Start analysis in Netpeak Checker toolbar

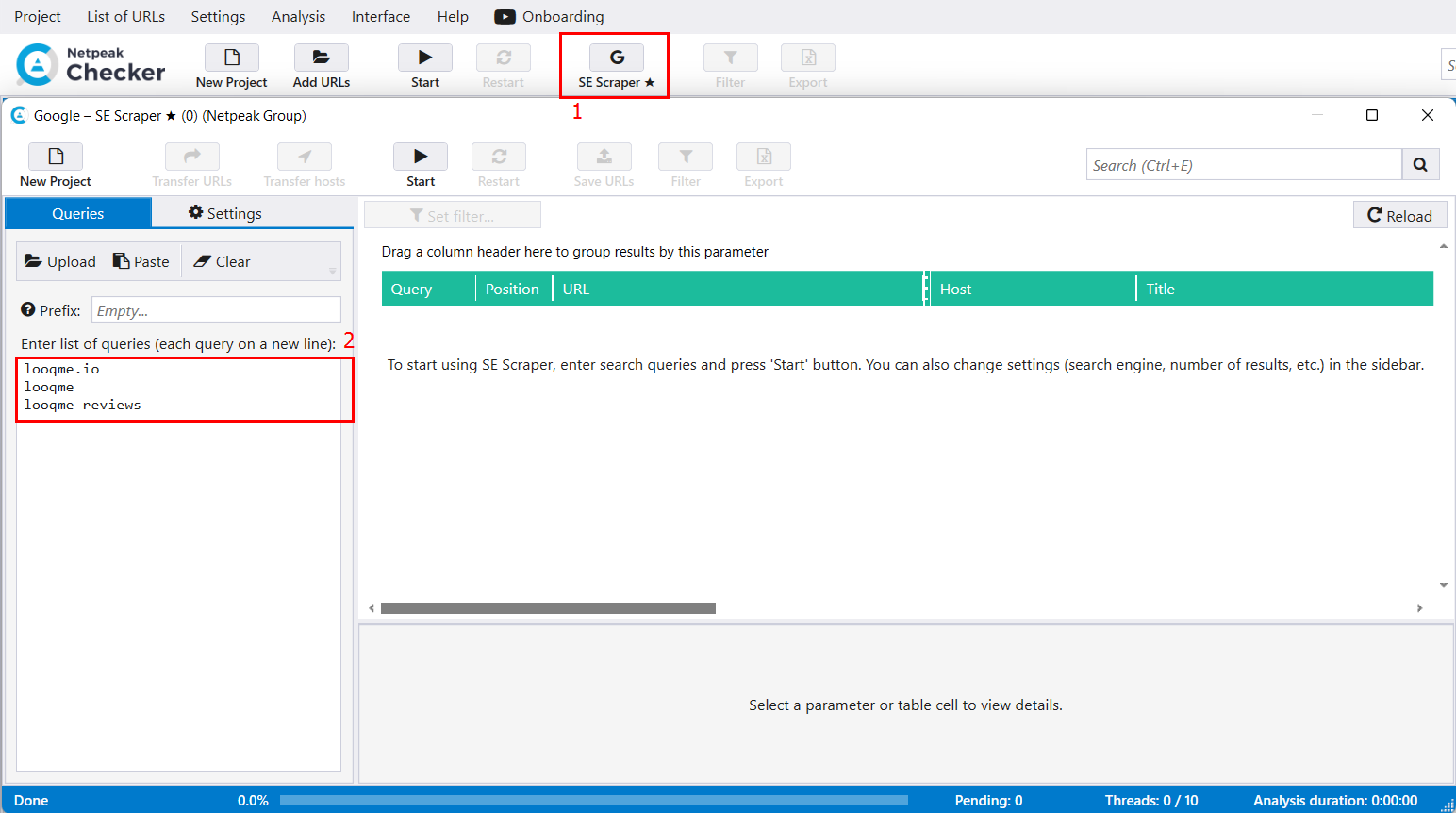pyautogui.click(x=425, y=67)
